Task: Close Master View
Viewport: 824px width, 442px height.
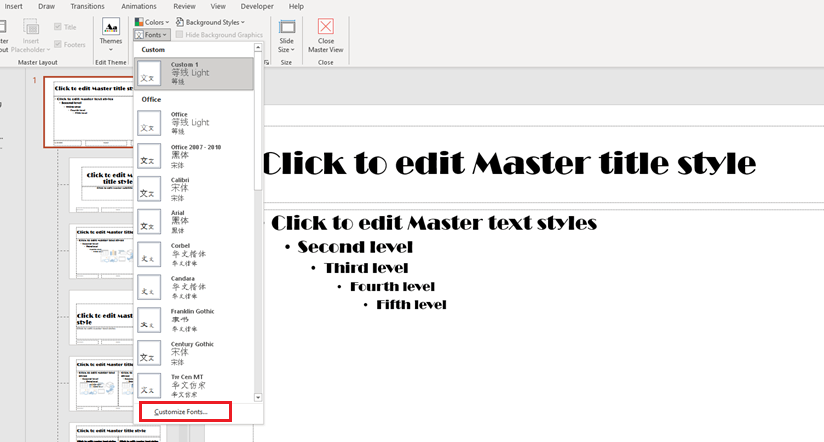Action: point(325,35)
